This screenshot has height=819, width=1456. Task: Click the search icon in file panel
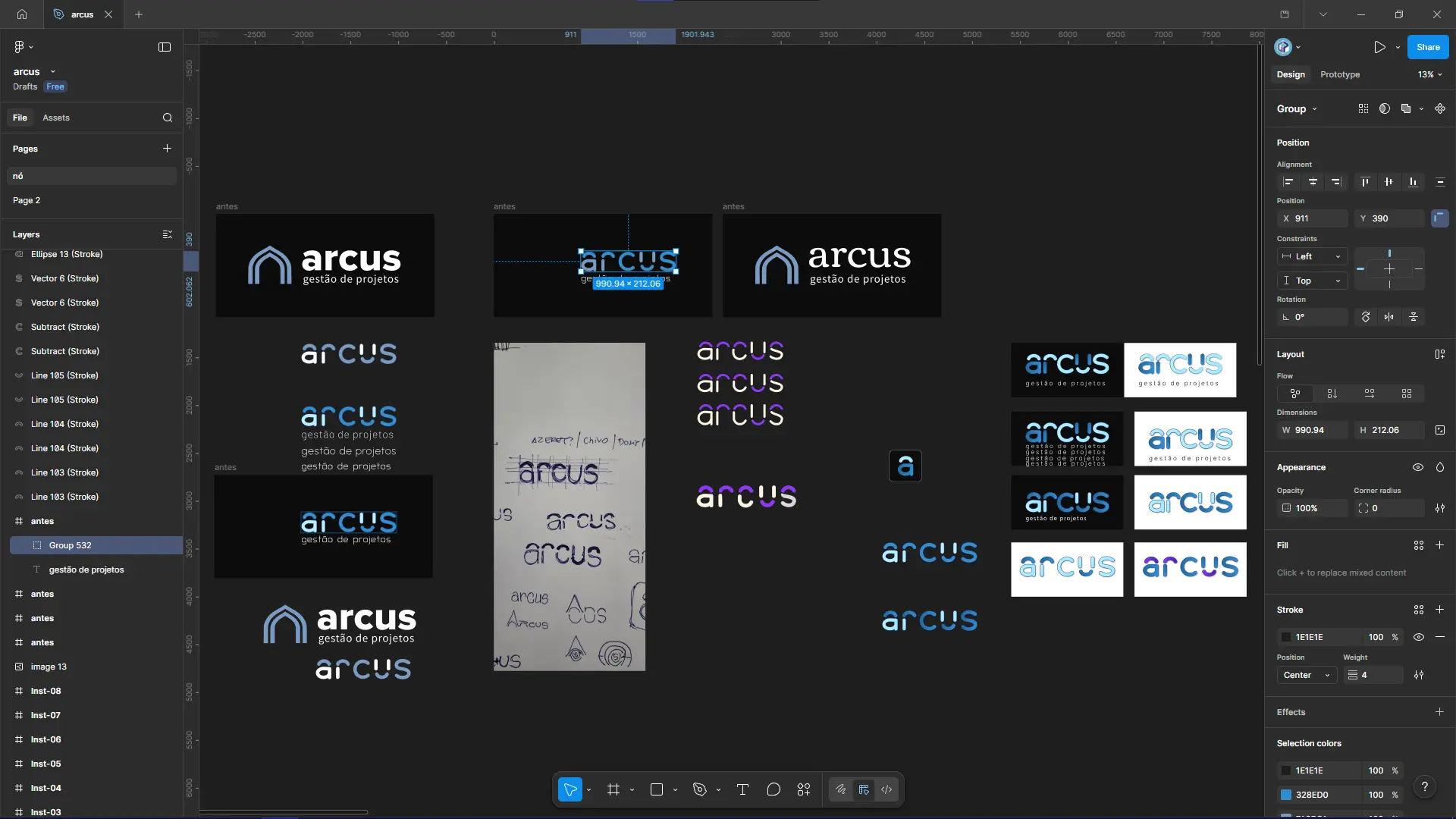click(168, 118)
